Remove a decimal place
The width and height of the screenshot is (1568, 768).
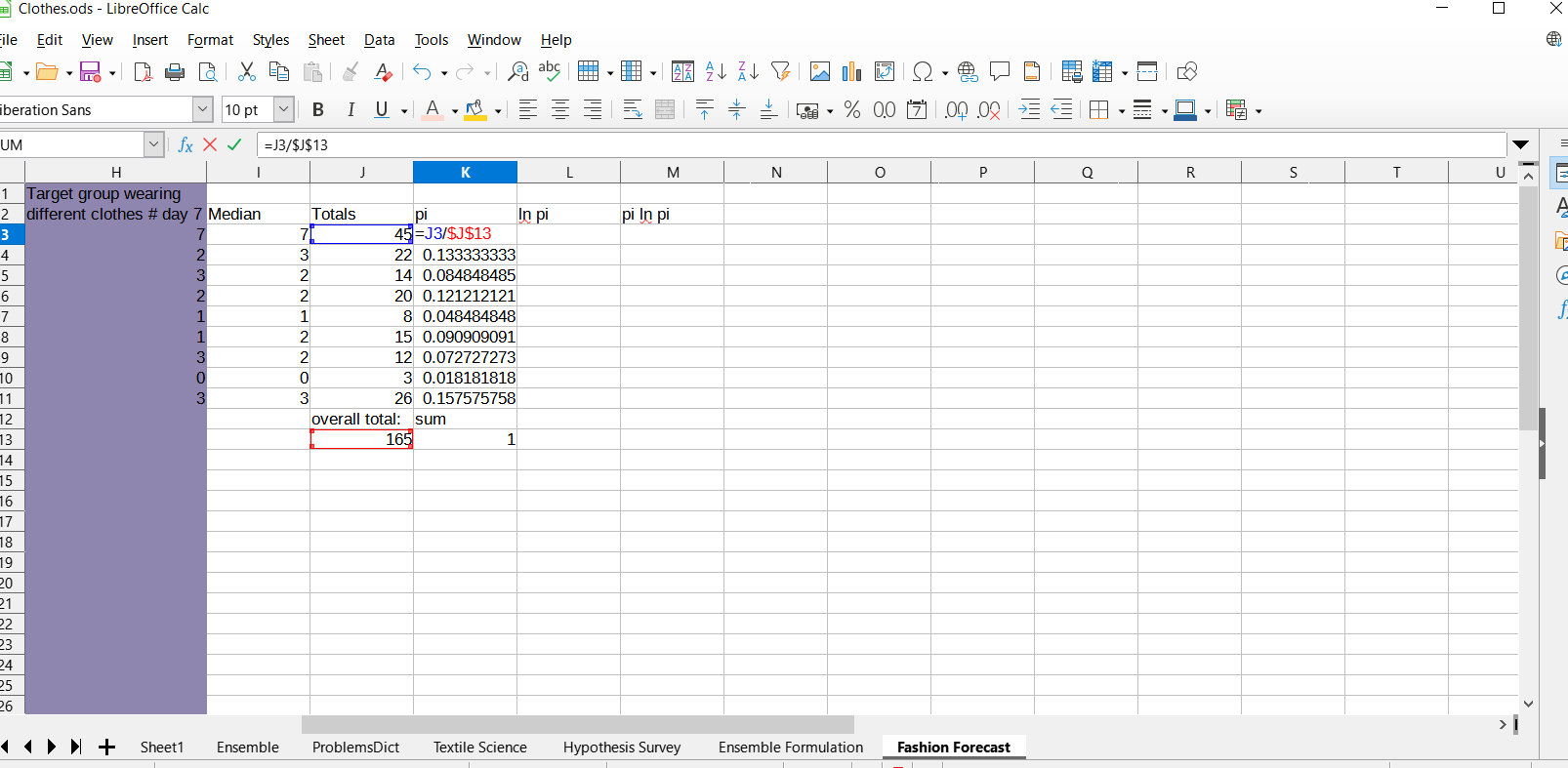click(x=989, y=110)
